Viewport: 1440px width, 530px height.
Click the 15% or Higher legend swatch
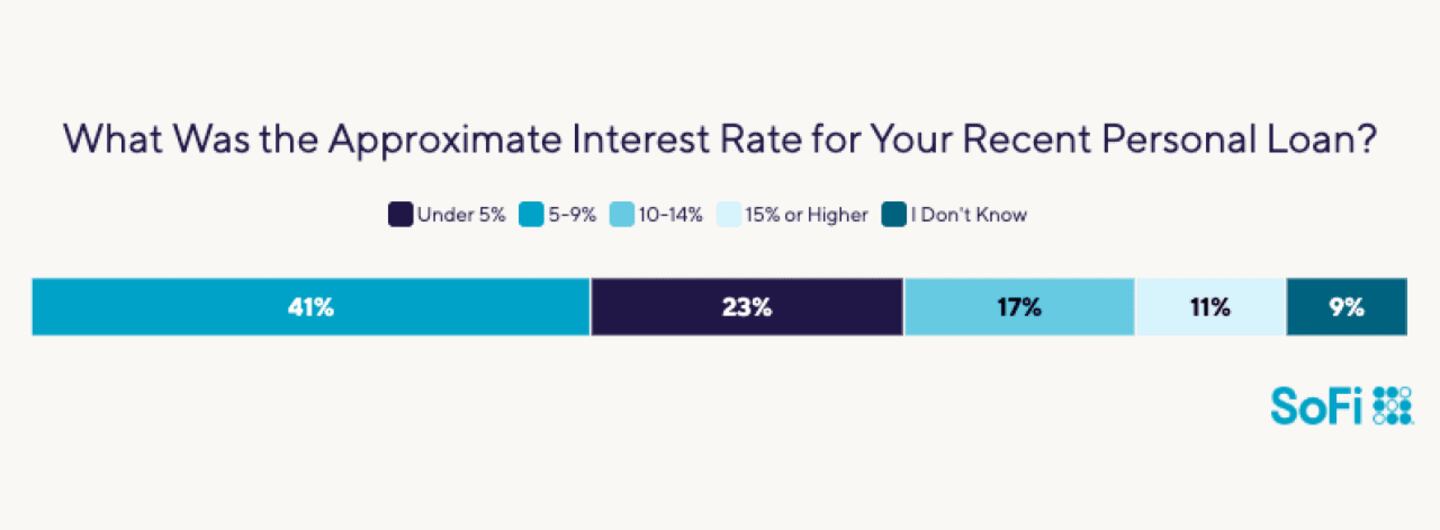pyautogui.click(x=729, y=215)
